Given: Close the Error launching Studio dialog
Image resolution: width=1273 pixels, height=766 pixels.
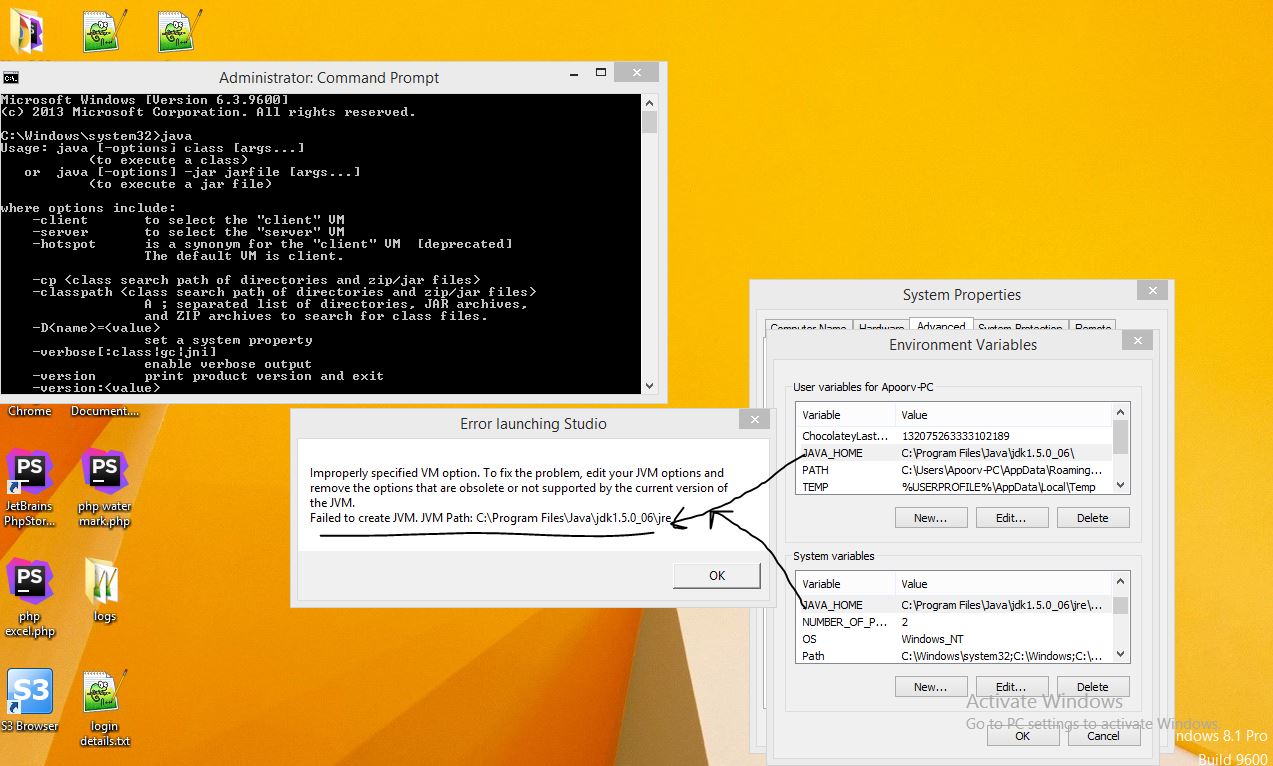Looking at the screenshot, I should tap(754, 419).
